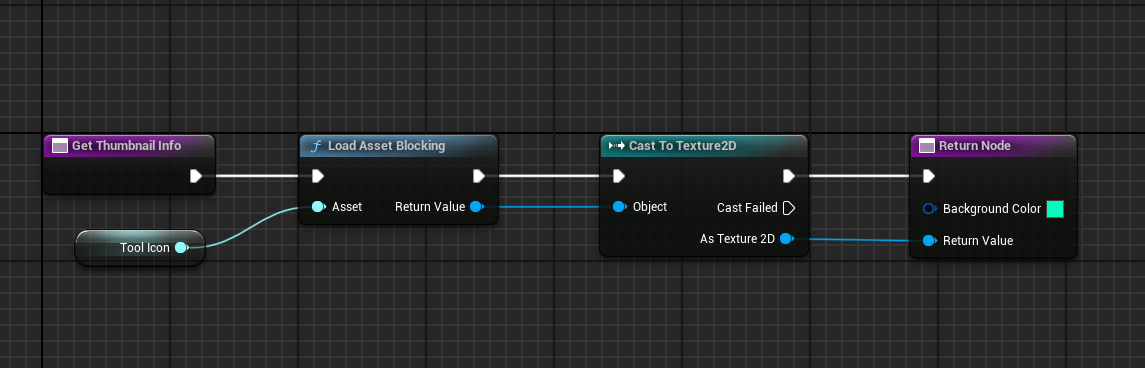1145x368 pixels.
Task: Click the Return Node header icon
Action: point(927,146)
